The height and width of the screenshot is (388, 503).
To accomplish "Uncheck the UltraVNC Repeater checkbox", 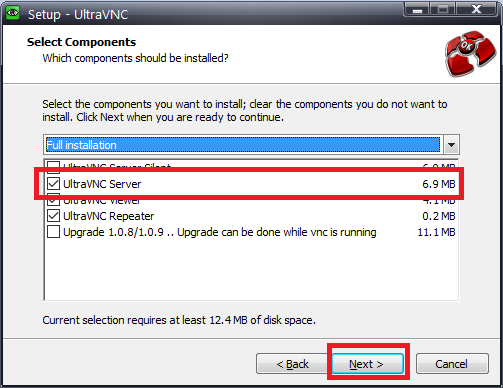I will 53,216.
